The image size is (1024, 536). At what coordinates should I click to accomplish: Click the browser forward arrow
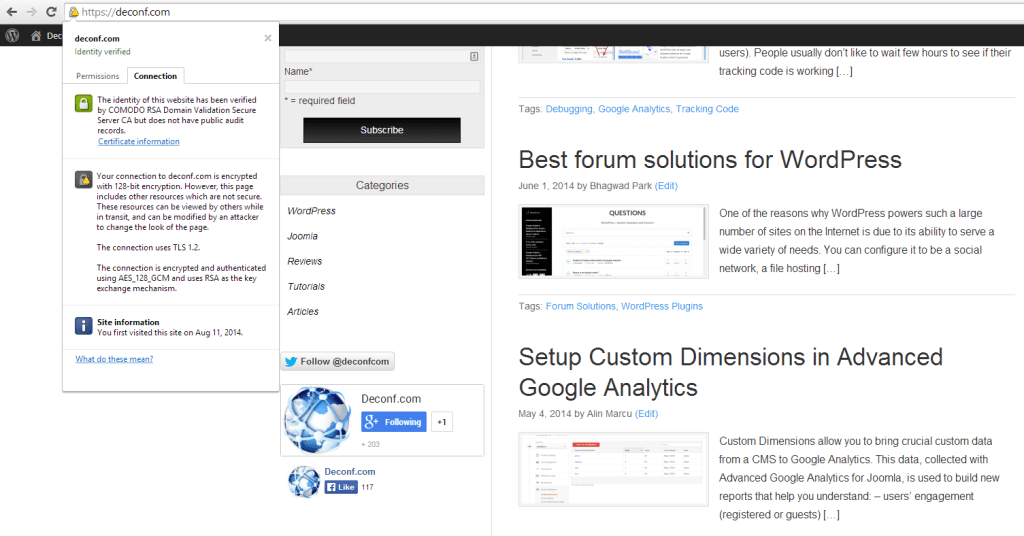(x=31, y=12)
